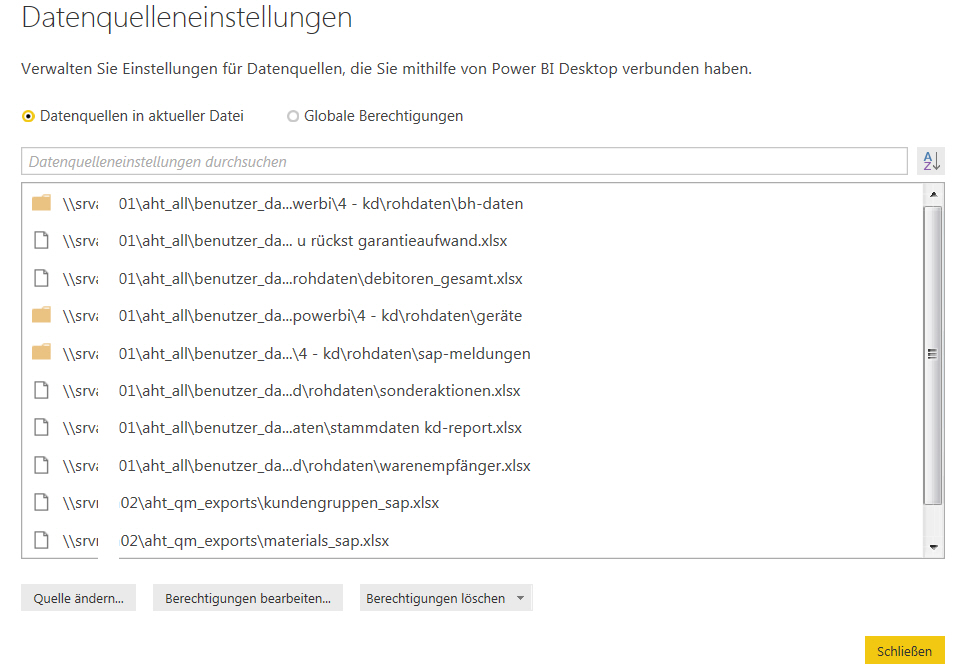Click file icon of stammdaten kd-report.xlsx row
The width and height of the screenshot is (963, 671).
coord(41,427)
